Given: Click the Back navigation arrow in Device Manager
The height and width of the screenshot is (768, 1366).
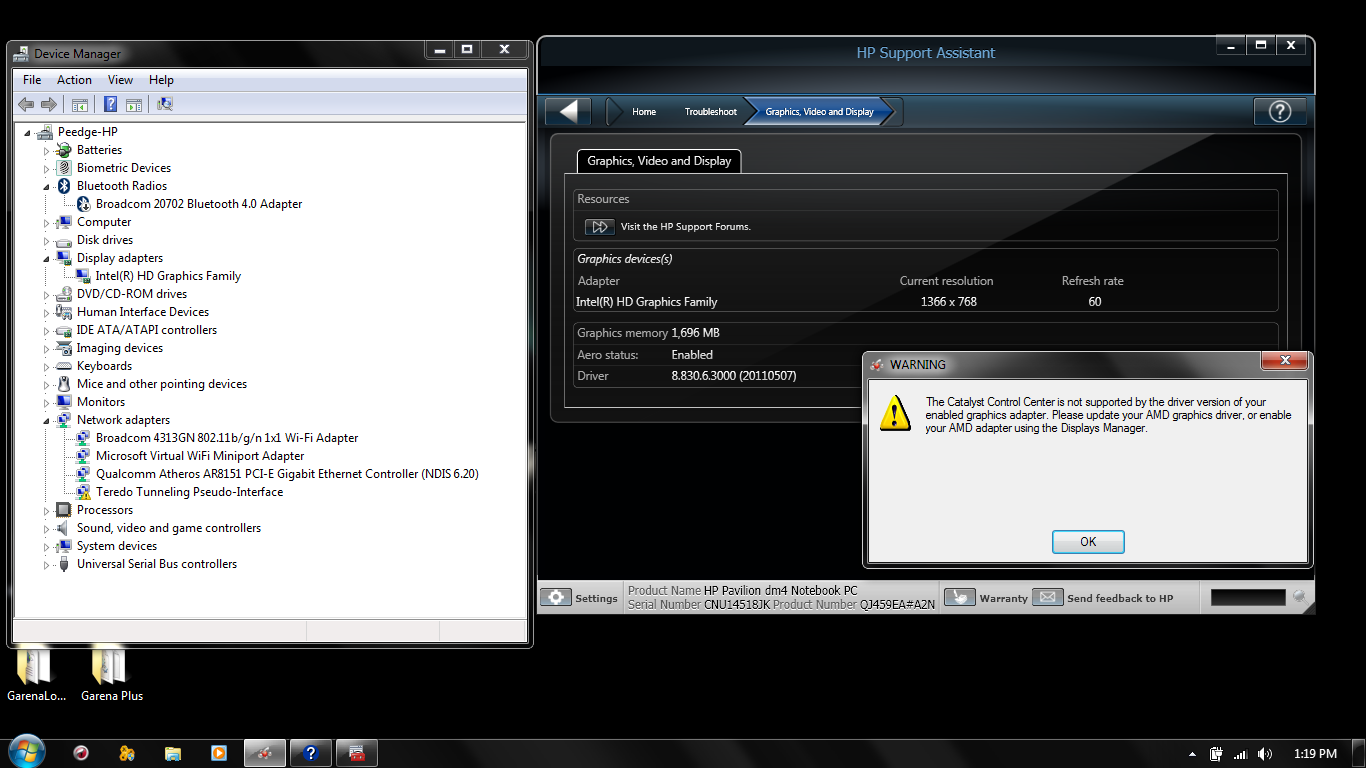Looking at the screenshot, I should [x=26, y=104].
